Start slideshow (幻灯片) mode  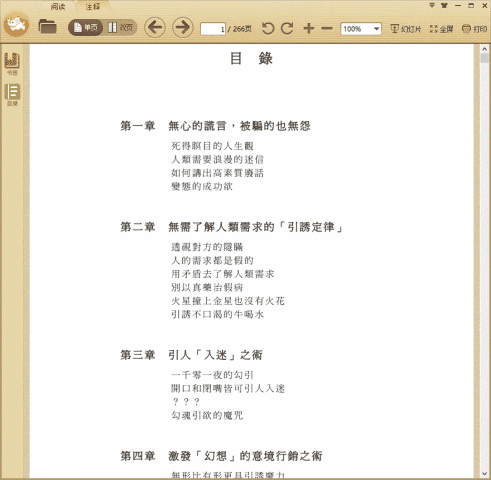405,29
